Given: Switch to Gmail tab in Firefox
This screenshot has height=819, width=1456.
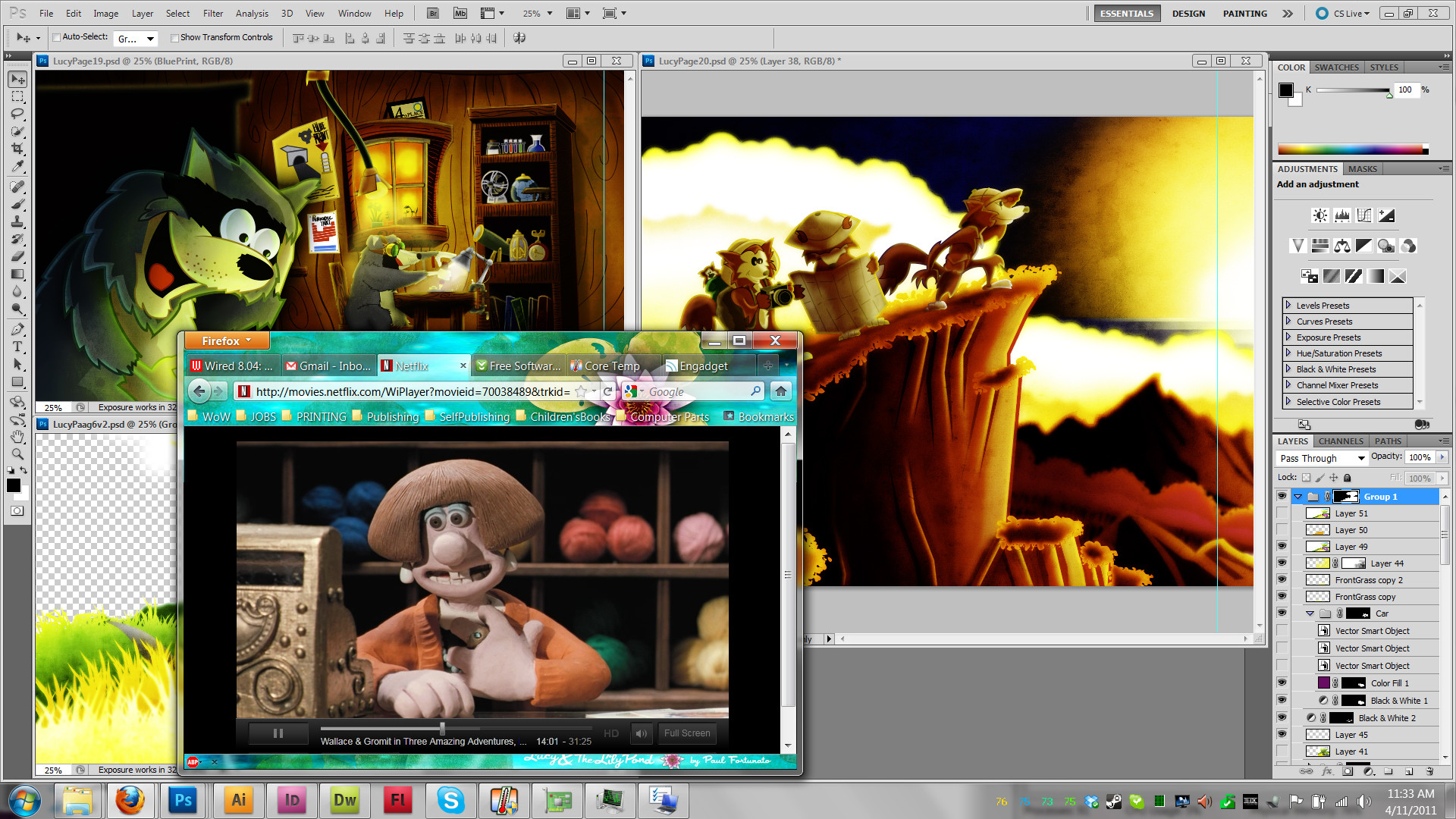Looking at the screenshot, I should click(x=328, y=366).
